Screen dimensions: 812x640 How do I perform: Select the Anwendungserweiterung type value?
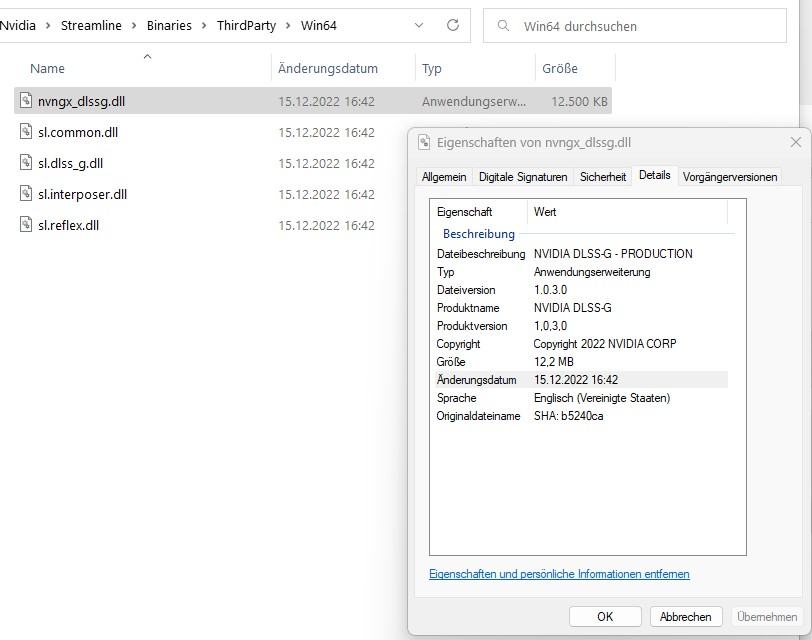(592, 272)
